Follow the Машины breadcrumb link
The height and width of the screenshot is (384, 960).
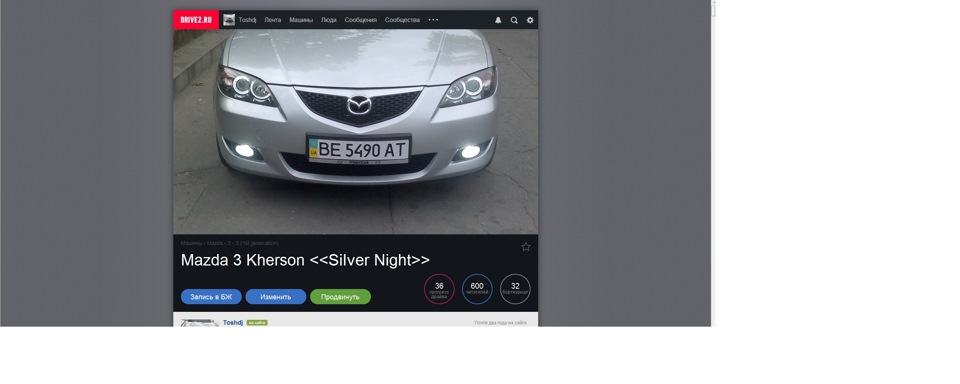pos(191,243)
